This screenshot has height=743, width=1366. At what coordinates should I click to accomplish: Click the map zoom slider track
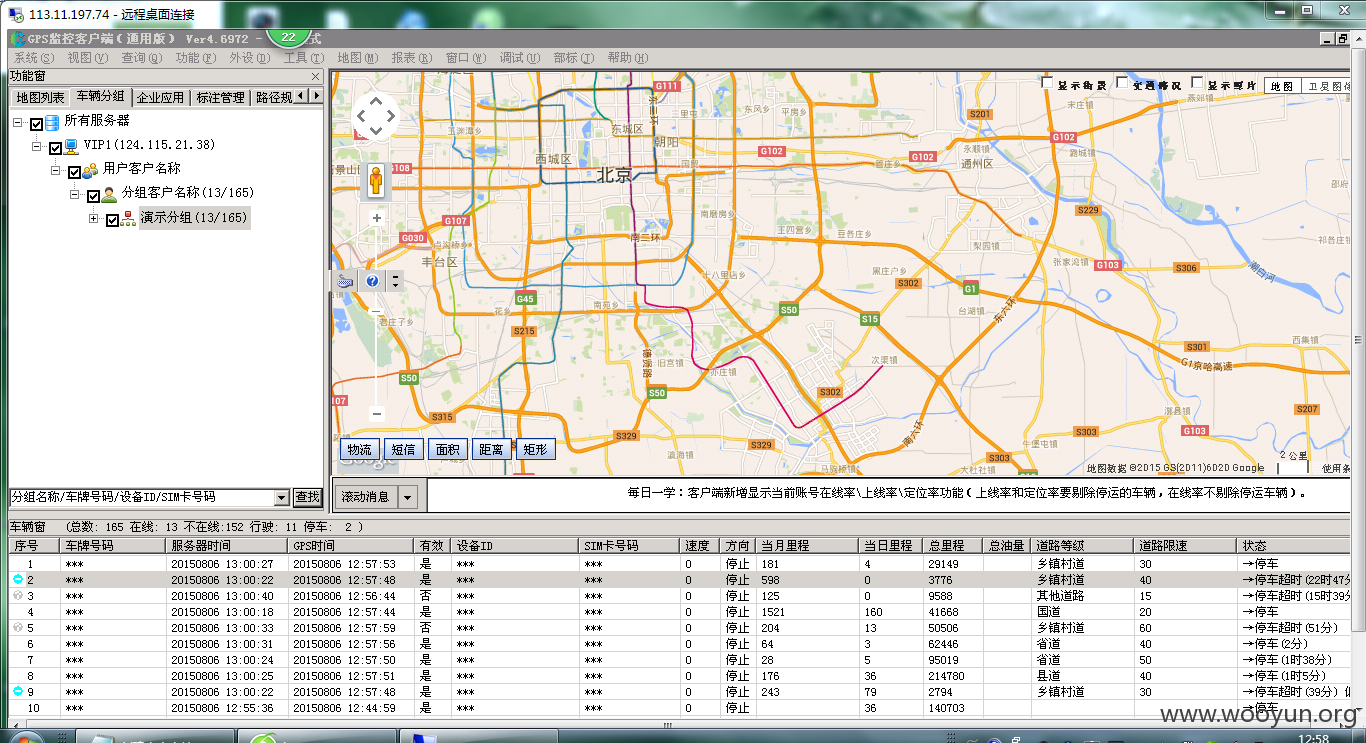pyautogui.click(x=377, y=315)
